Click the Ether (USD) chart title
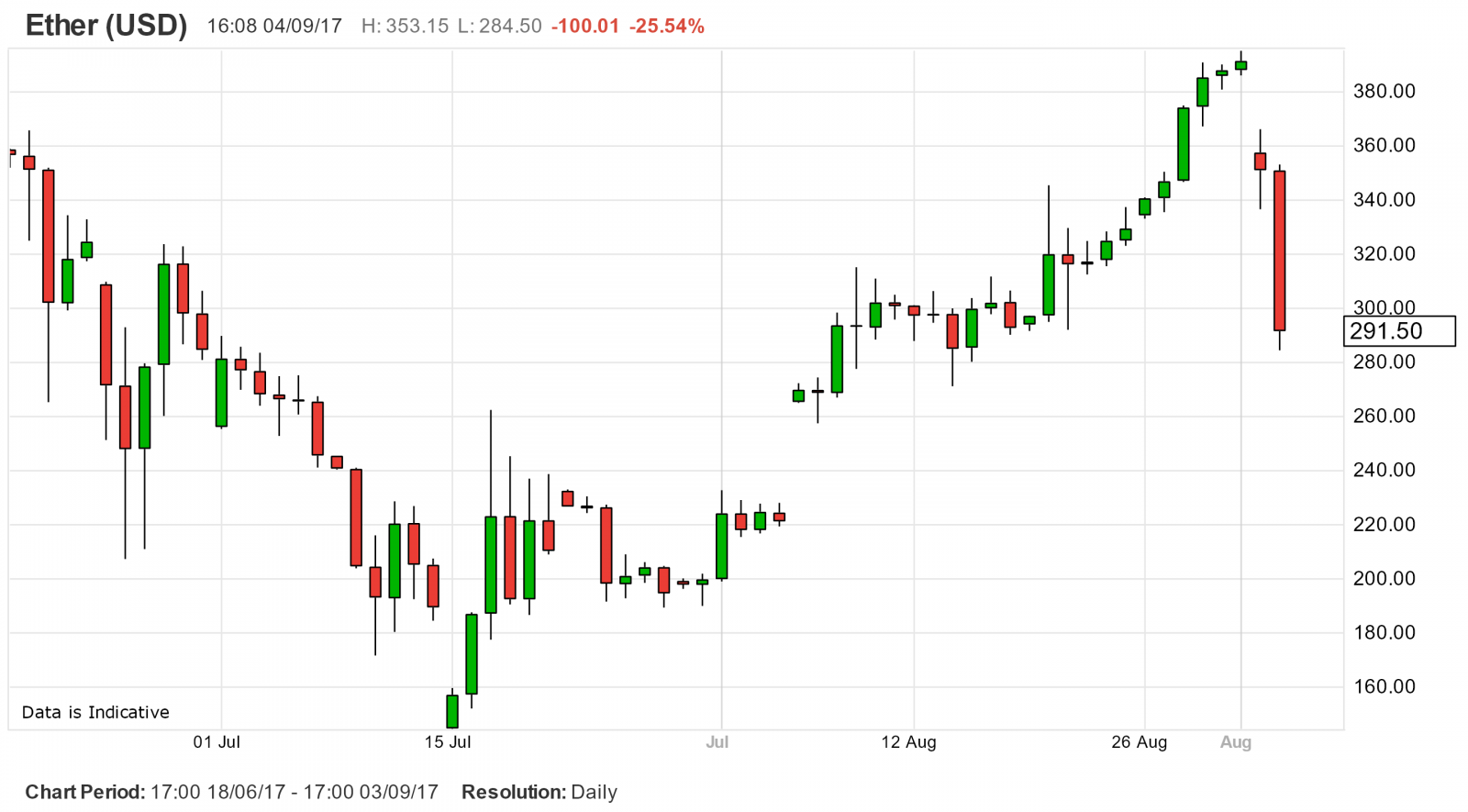This screenshot has width=1468, height=812. coord(106,26)
